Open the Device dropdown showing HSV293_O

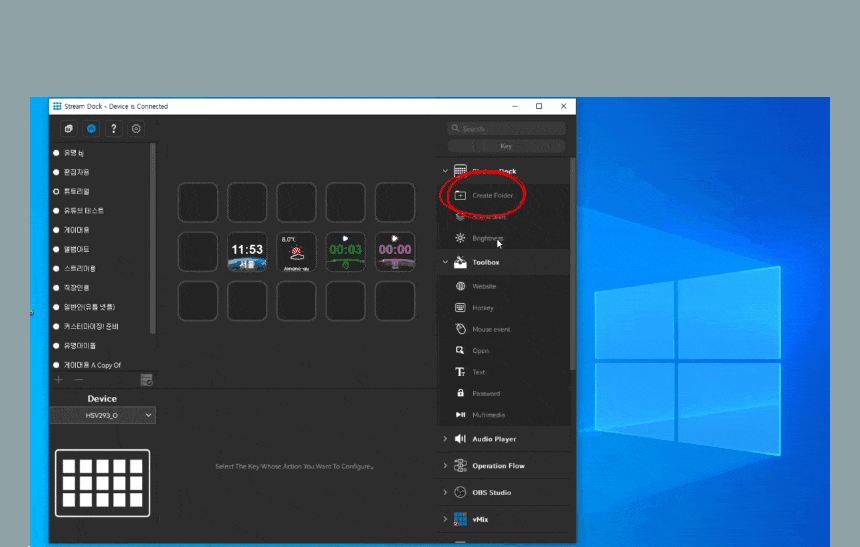[x=103, y=415]
